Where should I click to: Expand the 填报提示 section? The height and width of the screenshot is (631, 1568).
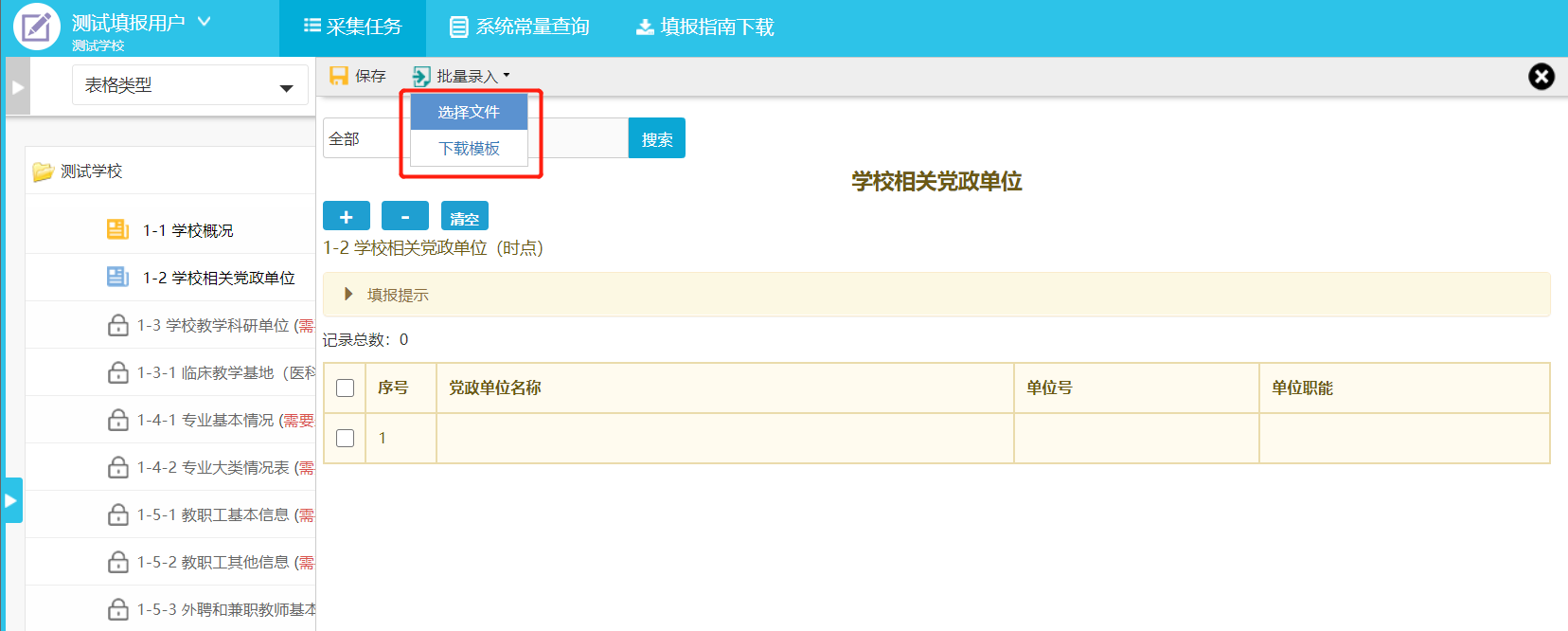click(348, 295)
